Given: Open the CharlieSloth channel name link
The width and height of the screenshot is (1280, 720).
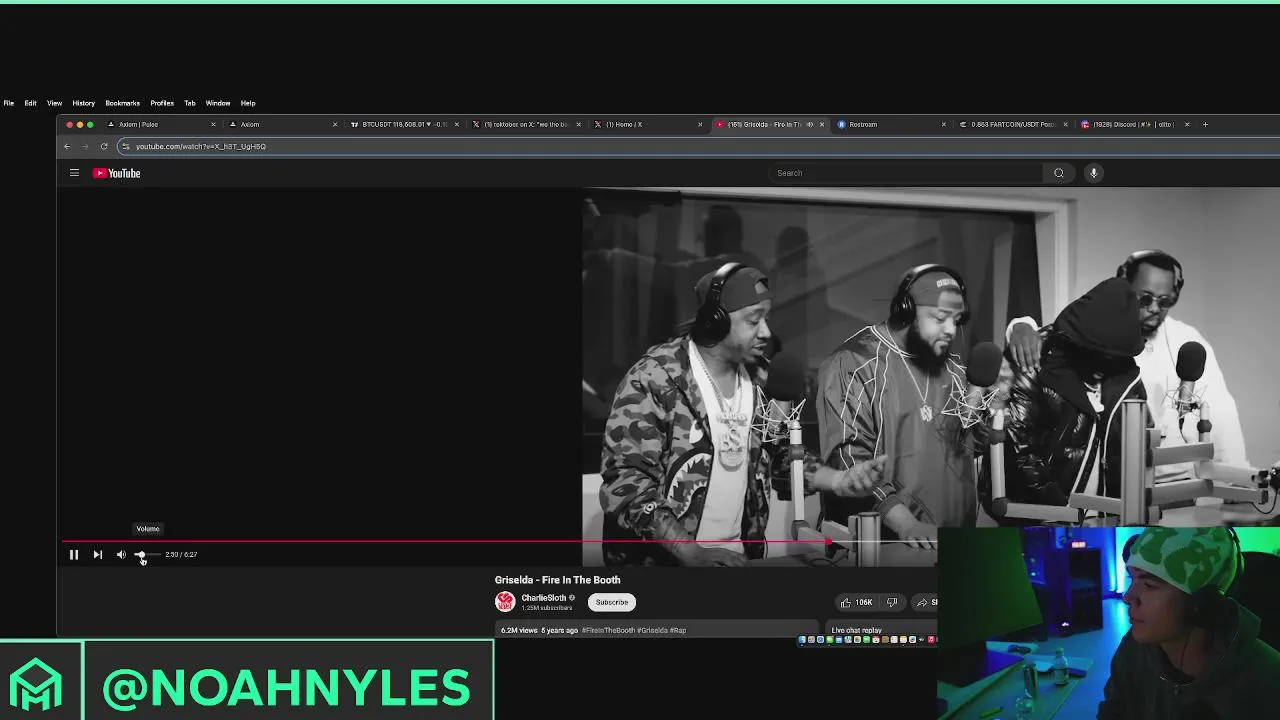Looking at the screenshot, I should [544, 598].
